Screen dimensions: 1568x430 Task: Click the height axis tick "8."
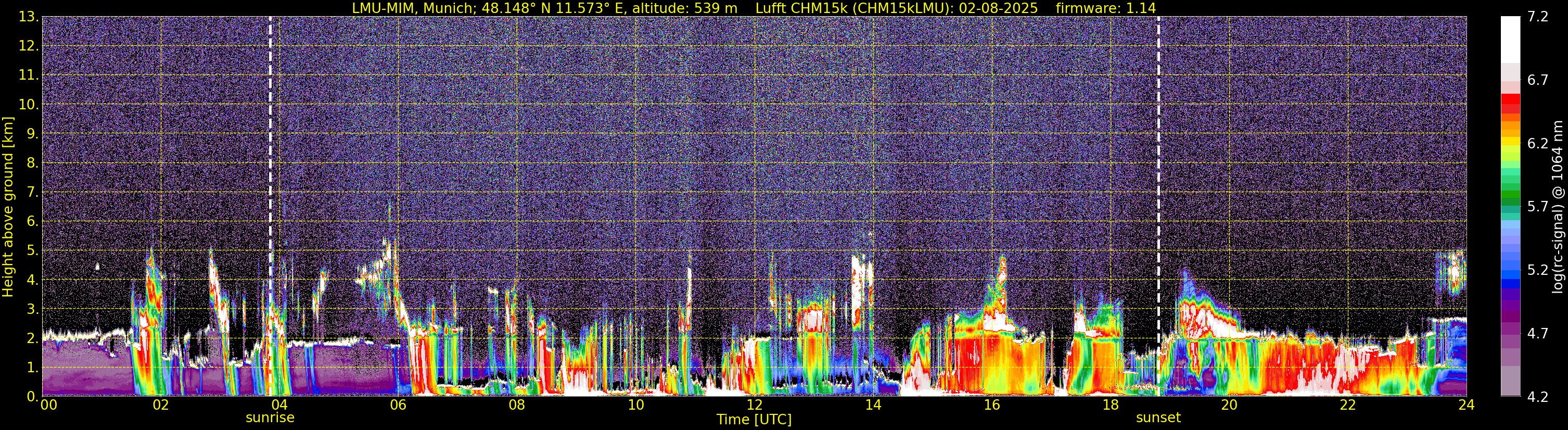click(32, 162)
